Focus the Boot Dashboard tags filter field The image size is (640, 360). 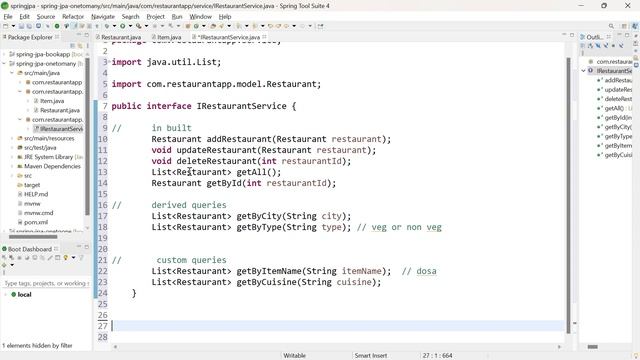click(x=46, y=283)
